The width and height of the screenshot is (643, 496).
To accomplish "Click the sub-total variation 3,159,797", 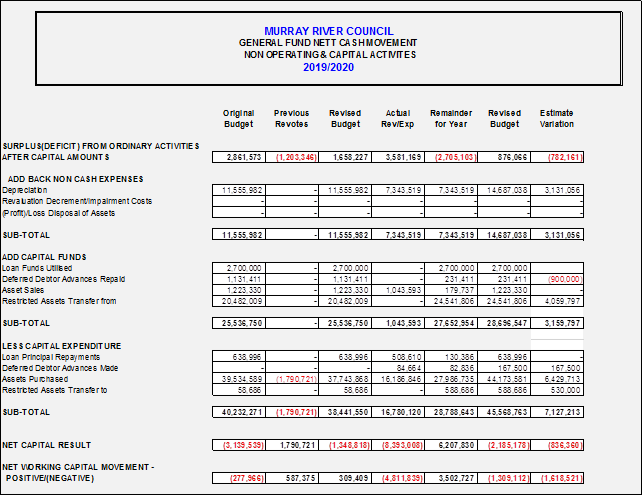I will pyautogui.click(x=557, y=323).
